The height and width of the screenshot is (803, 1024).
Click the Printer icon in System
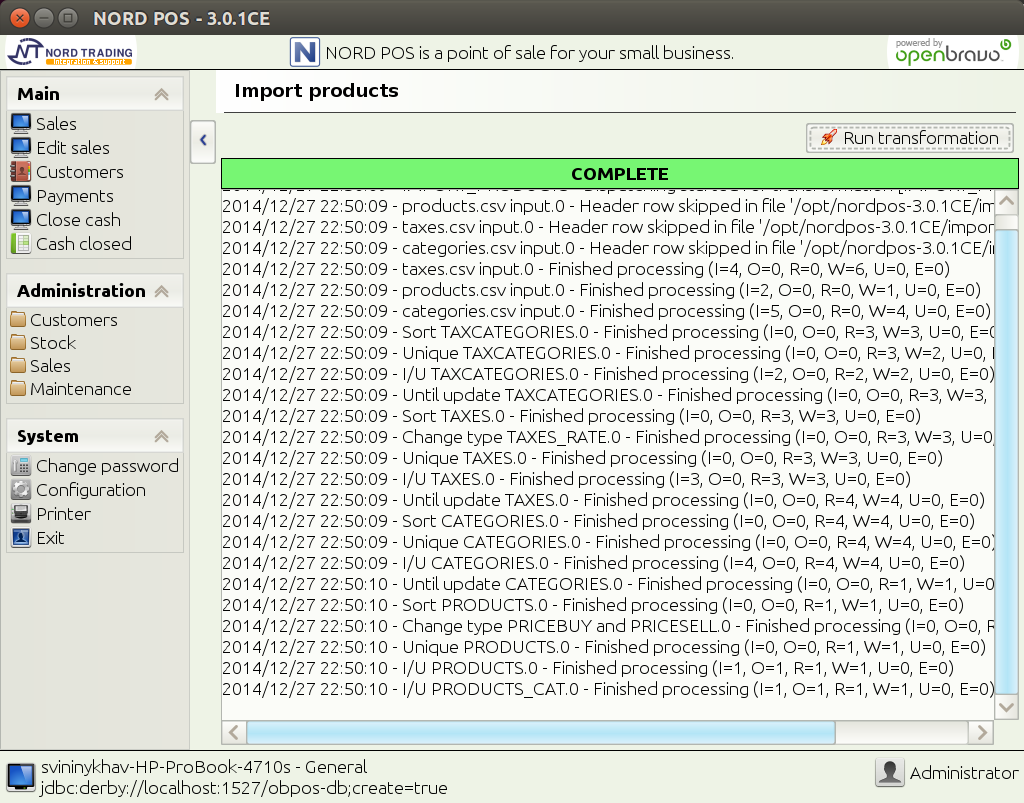[x=20, y=514]
